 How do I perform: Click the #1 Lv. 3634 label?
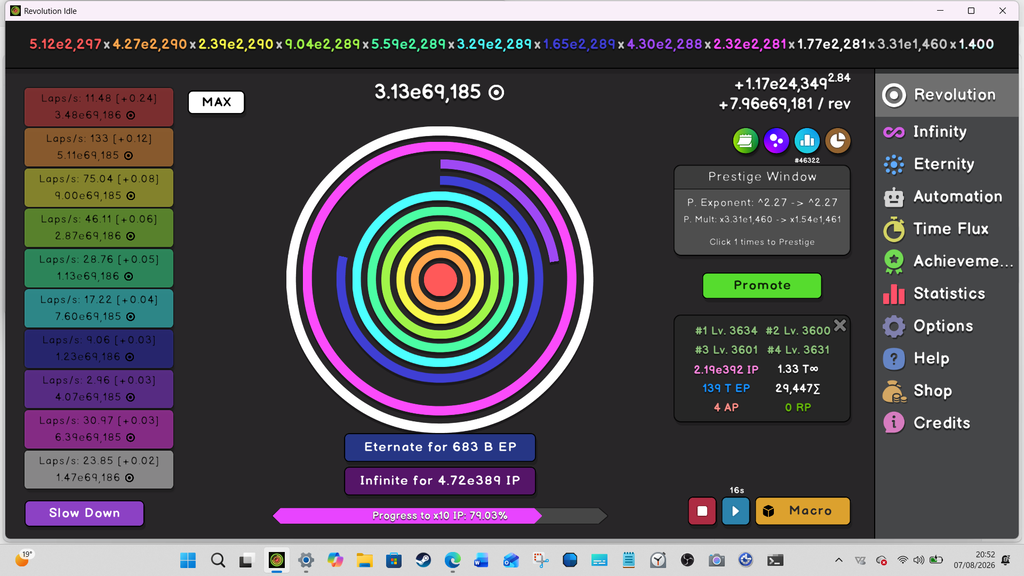click(726, 331)
